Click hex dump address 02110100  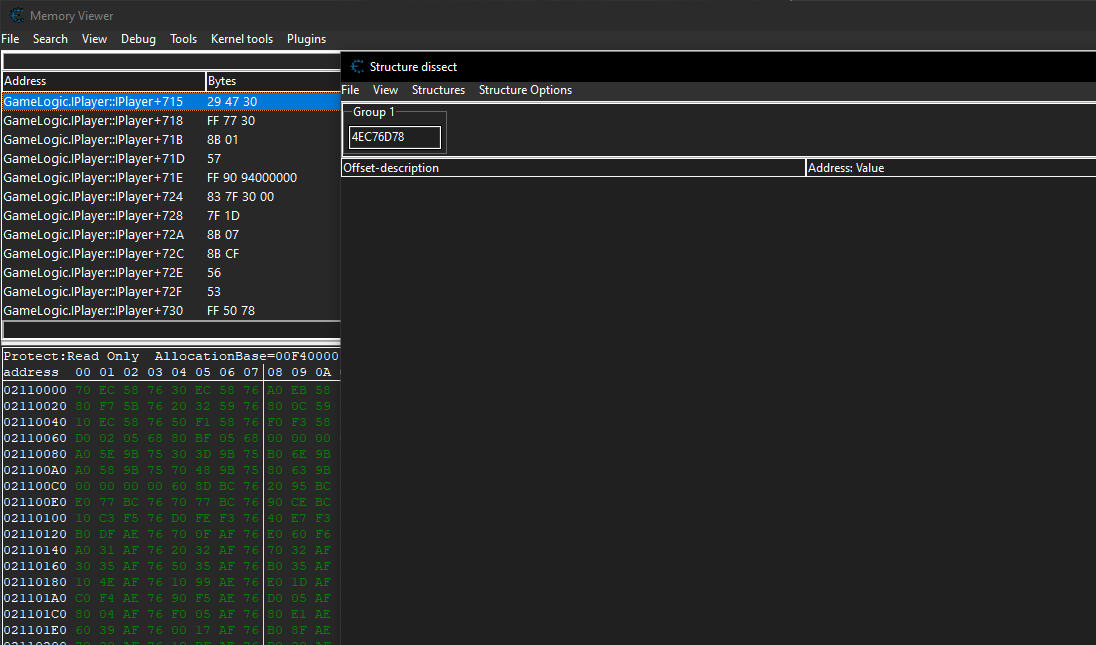(x=35, y=518)
